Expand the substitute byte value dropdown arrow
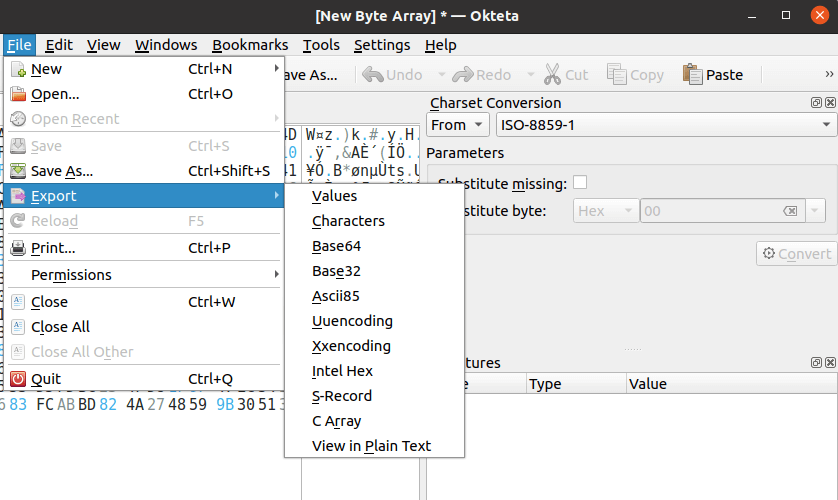Image resolution: width=838 pixels, height=500 pixels. [x=814, y=211]
